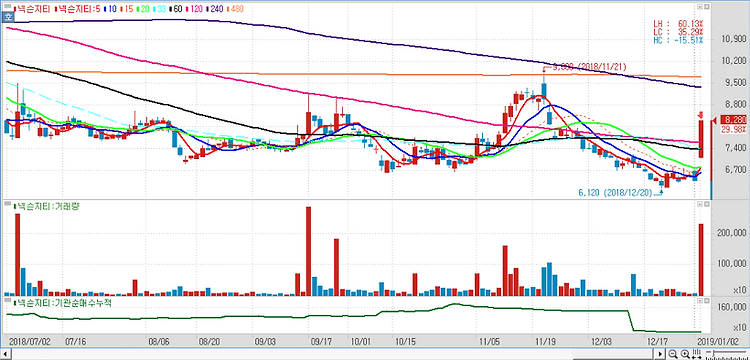Click the '넥슨지티:기관순매수누적' legend label
This screenshot has width=750, height=360.
[x=63, y=303]
